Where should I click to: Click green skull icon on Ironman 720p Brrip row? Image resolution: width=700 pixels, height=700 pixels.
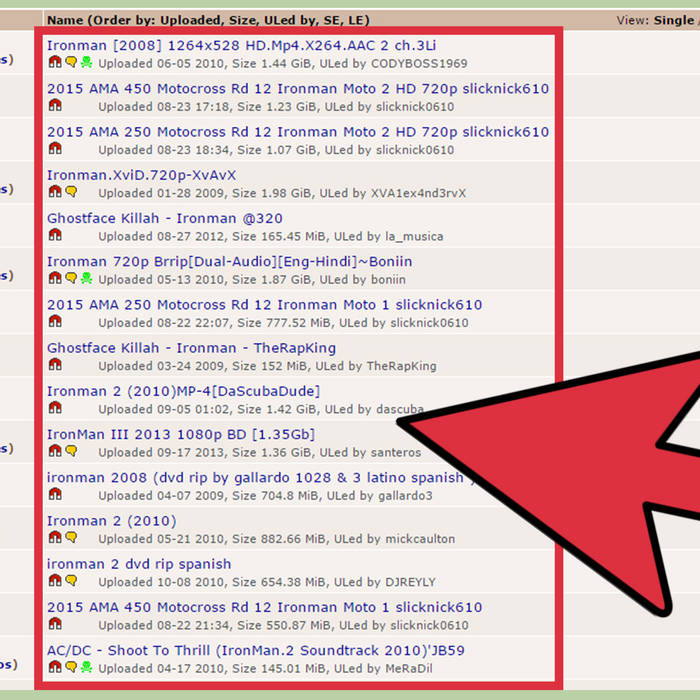(86, 278)
